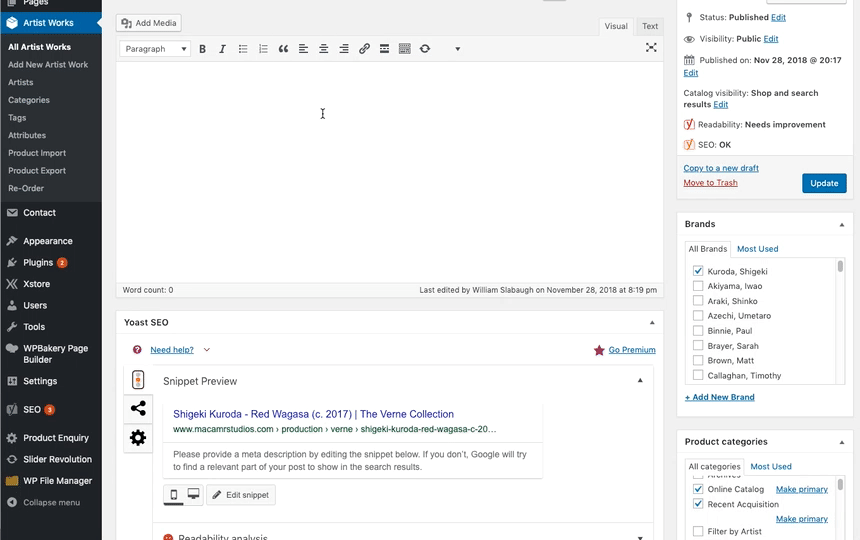Apply Italic formatting in editor toolbar
The width and height of the screenshot is (860, 540).
222,49
